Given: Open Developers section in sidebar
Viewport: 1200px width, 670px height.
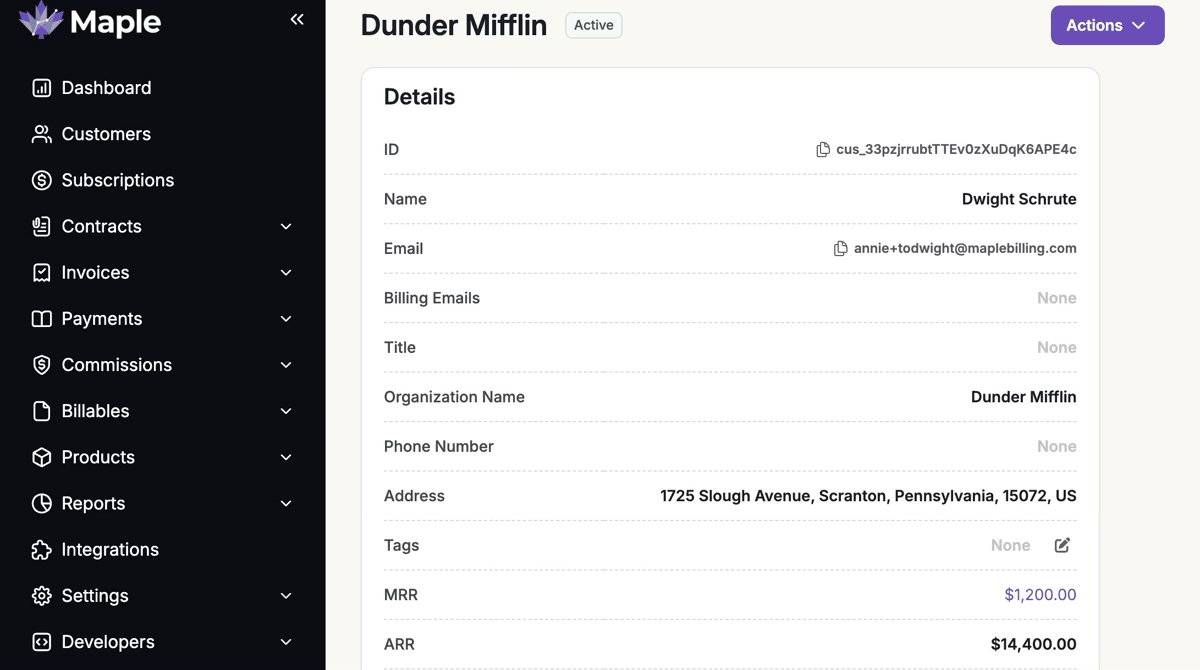Looking at the screenshot, I should coord(108,642).
